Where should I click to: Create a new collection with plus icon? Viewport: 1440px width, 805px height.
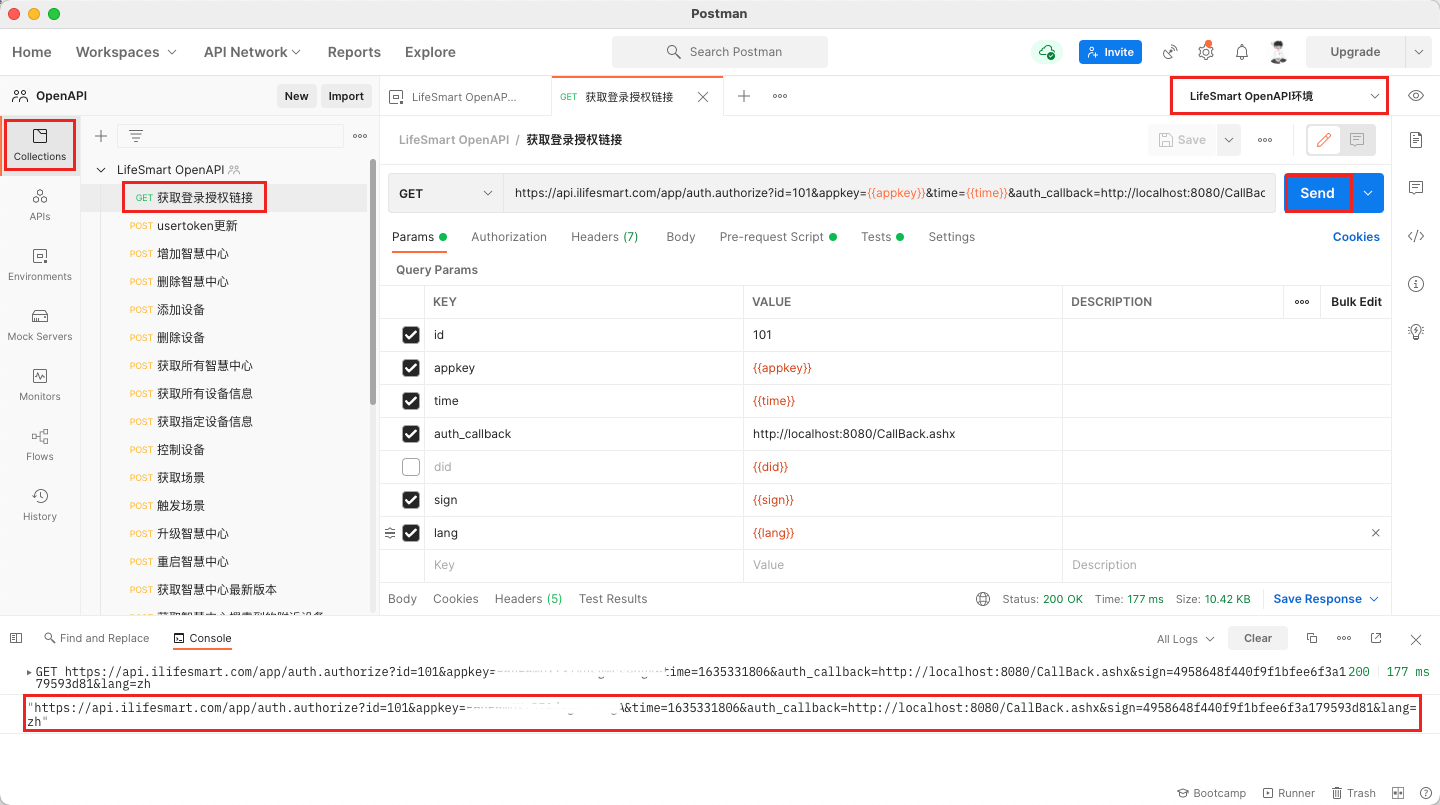(x=101, y=136)
